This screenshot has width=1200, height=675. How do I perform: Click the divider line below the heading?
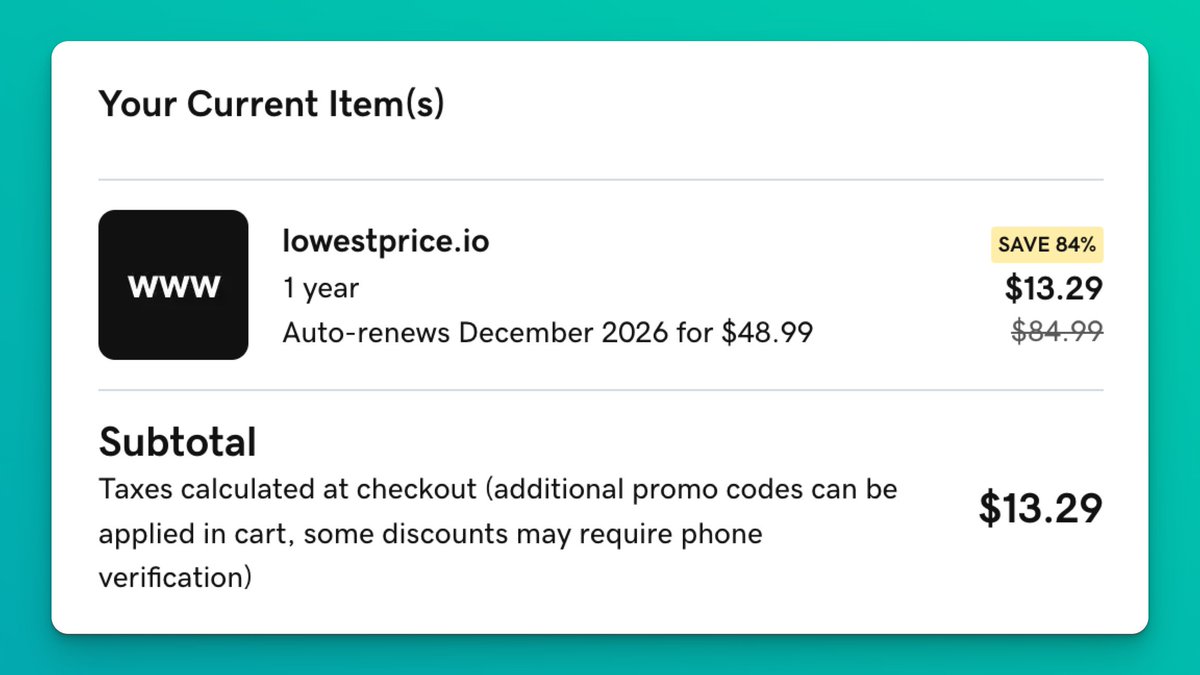click(600, 180)
